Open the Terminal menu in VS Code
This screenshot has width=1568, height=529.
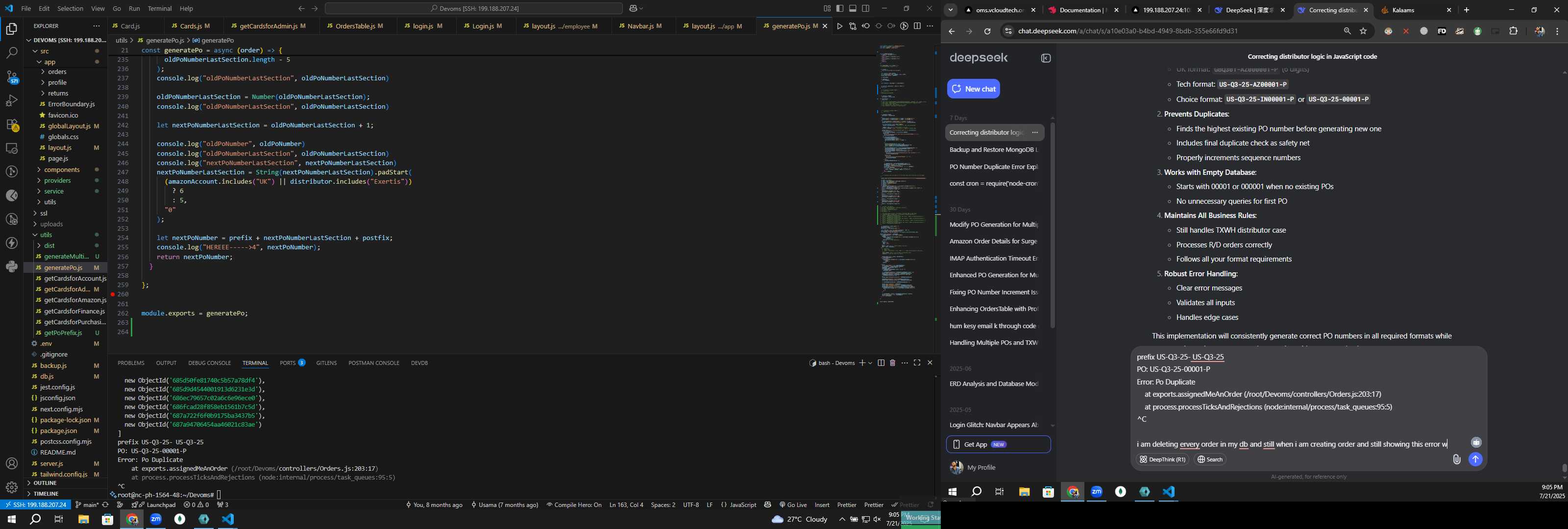(159, 8)
